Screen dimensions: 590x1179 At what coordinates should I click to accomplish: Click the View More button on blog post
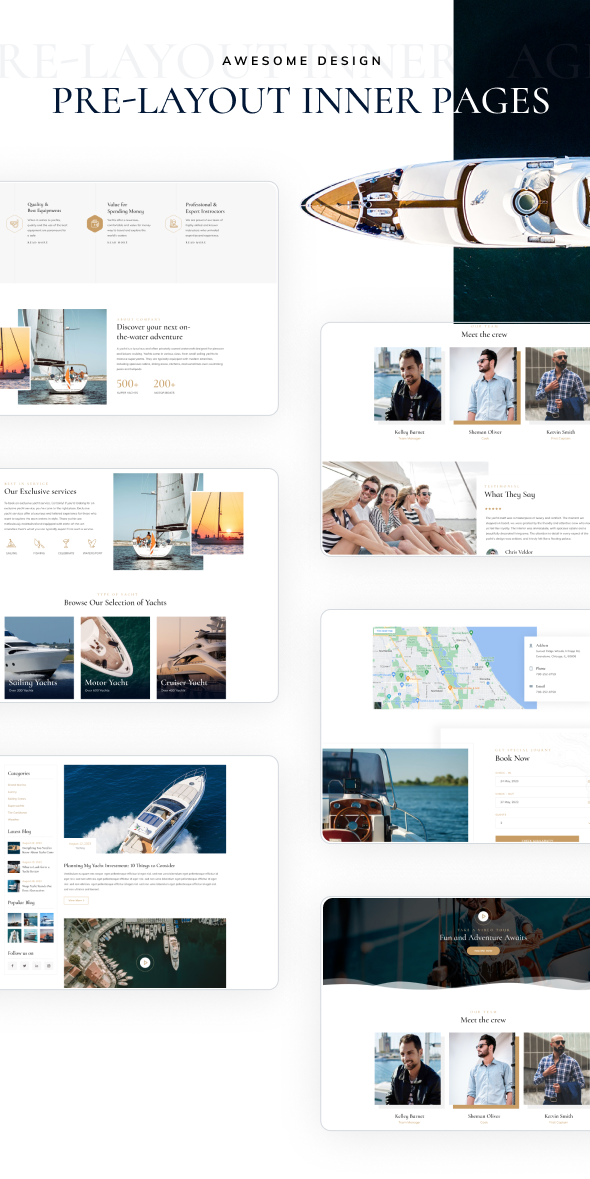[x=76, y=900]
